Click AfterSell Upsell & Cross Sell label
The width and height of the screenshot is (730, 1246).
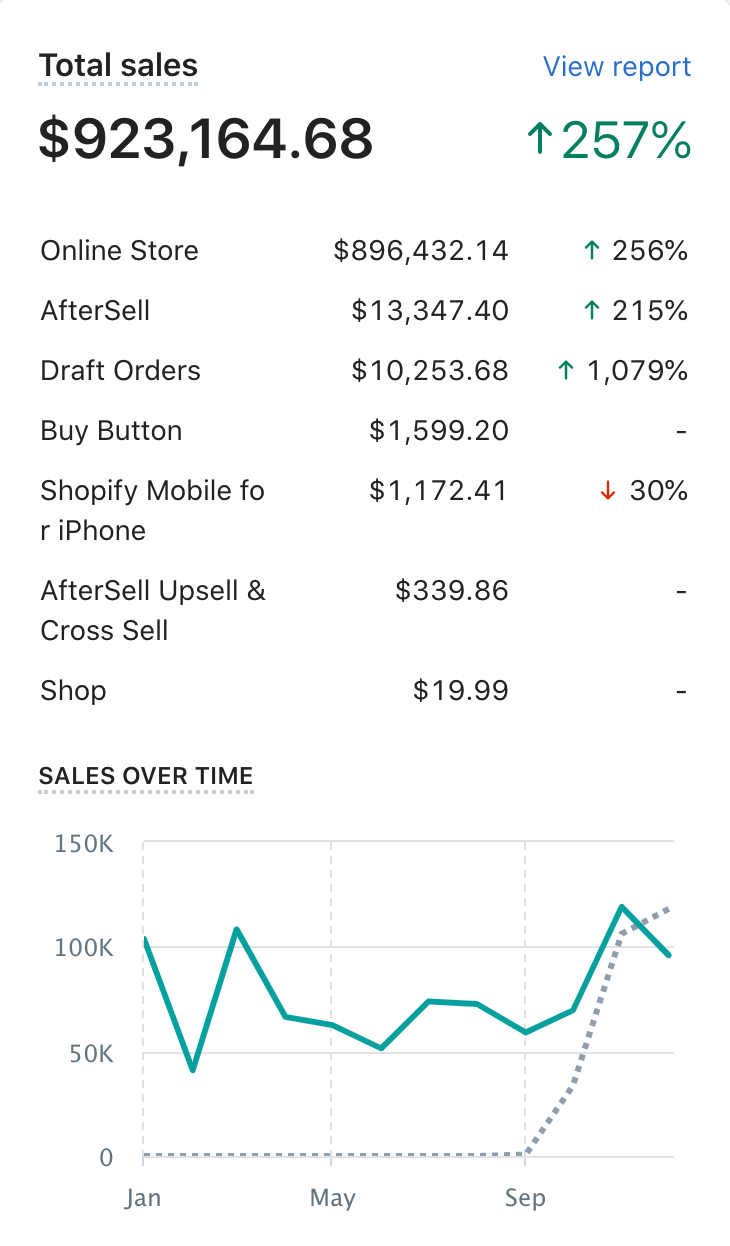(x=153, y=610)
